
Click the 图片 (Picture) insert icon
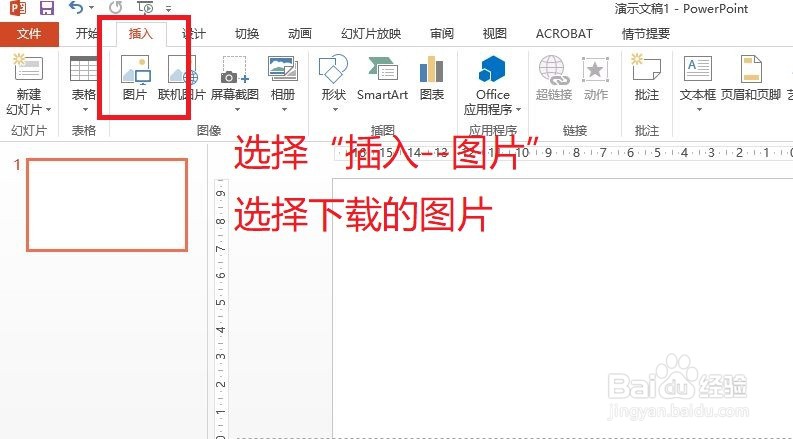(x=135, y=70)
